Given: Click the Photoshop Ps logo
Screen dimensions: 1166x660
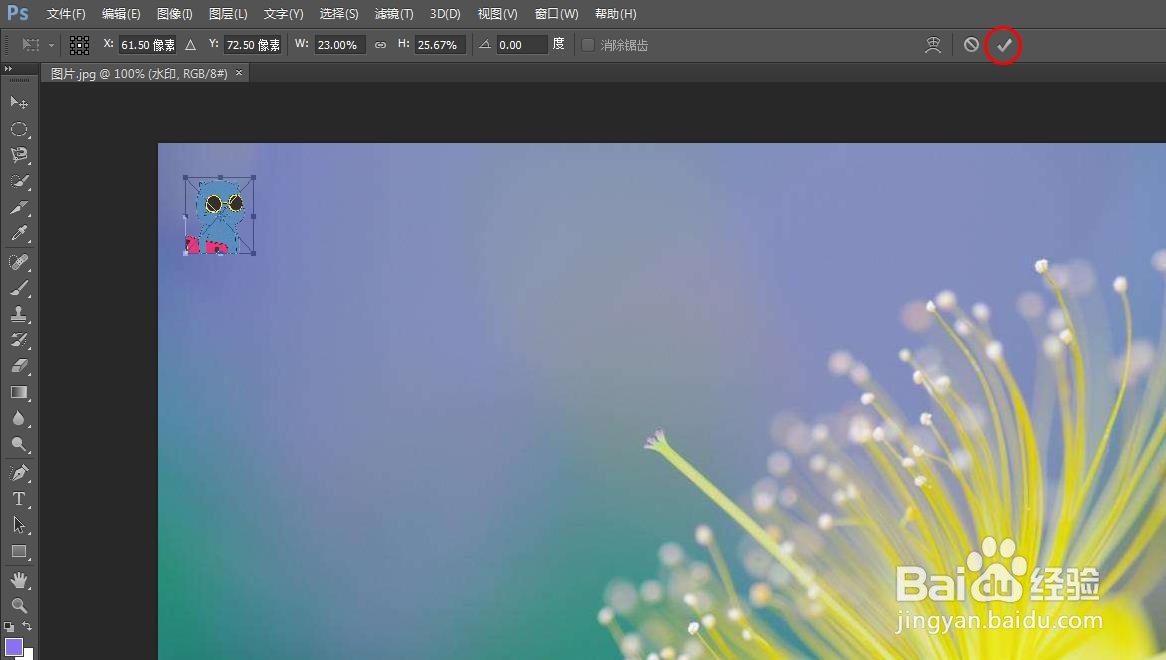Looking at the screenshot, I should point(18,13).
